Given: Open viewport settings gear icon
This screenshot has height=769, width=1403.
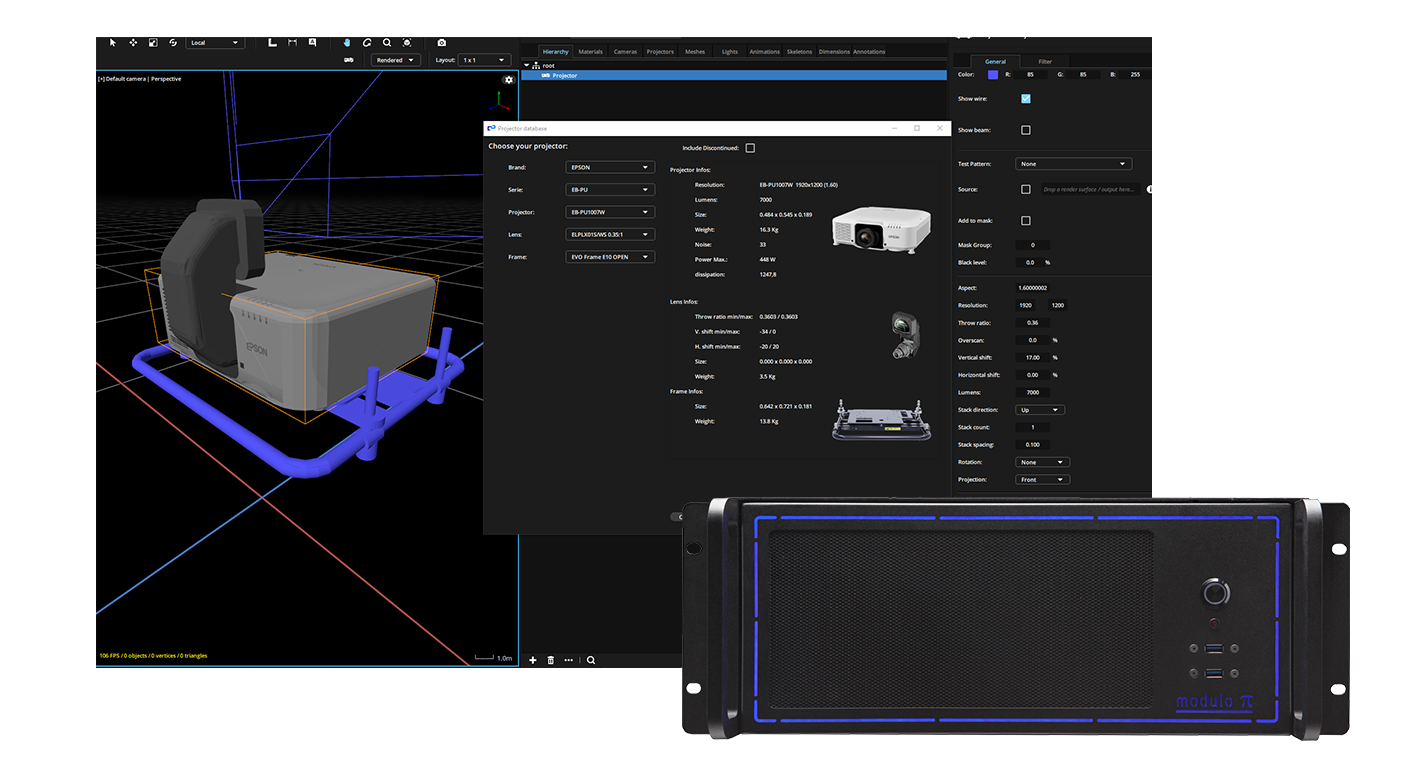Looking at the screenshot, I should [508, 79].
